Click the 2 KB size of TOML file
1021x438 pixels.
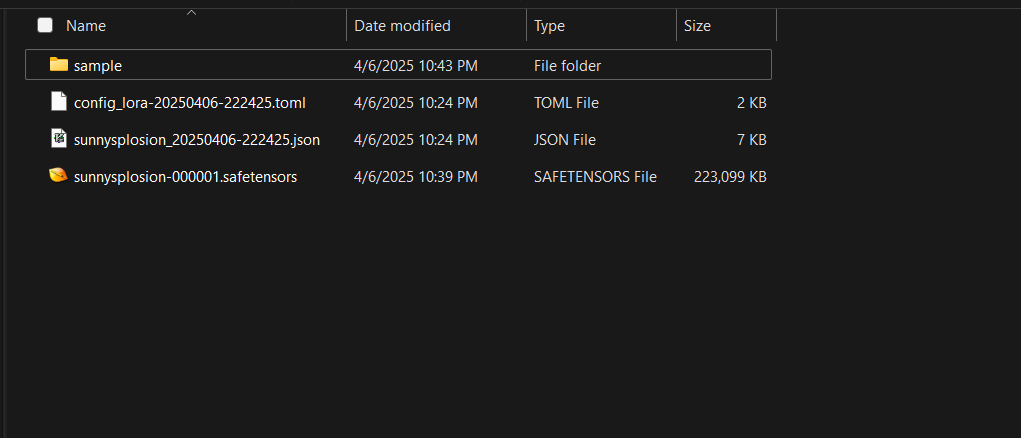pyautogui.click(x=751, y=103)
